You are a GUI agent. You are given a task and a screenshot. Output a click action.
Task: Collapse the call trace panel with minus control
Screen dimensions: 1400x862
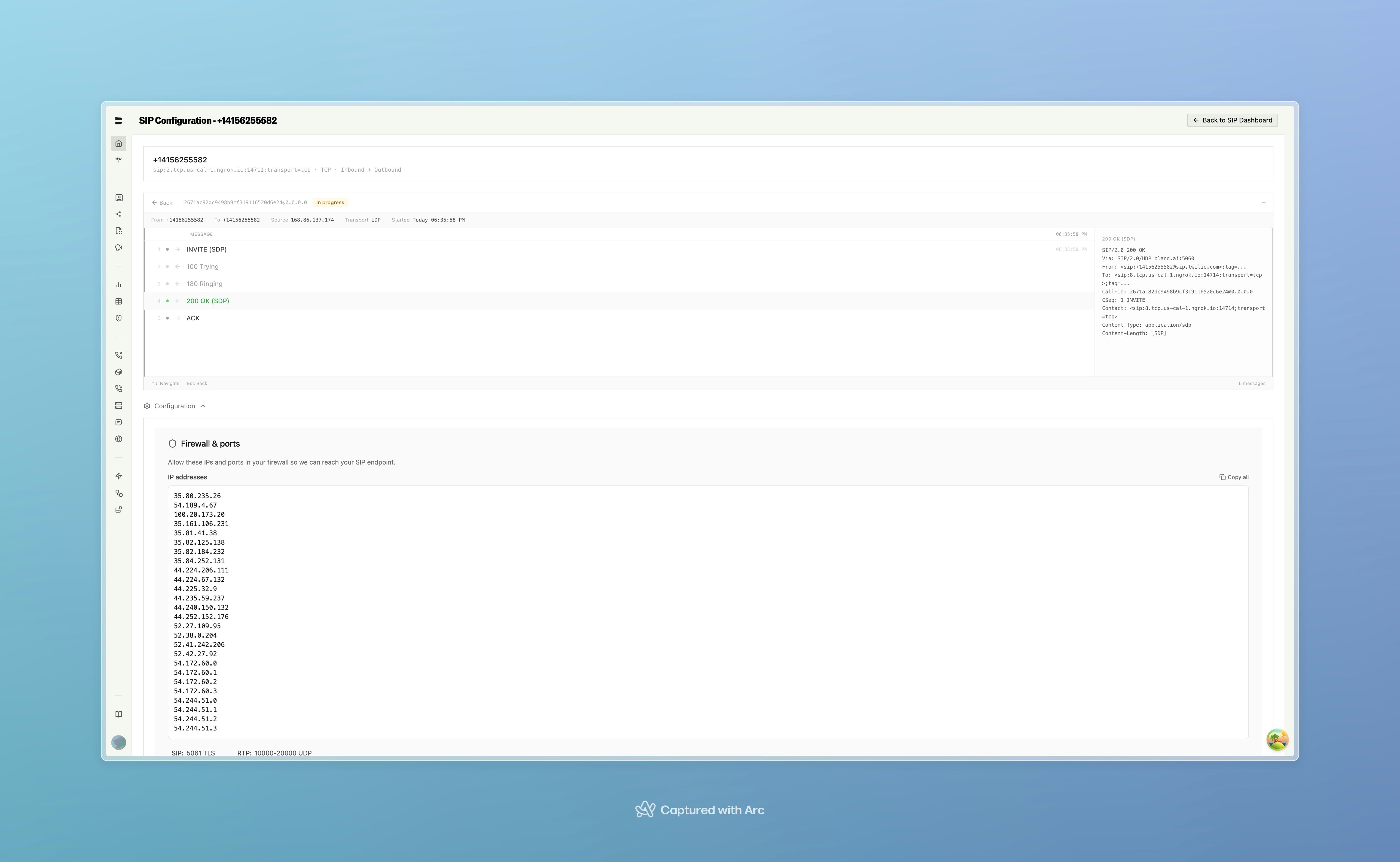point(1264,202)
